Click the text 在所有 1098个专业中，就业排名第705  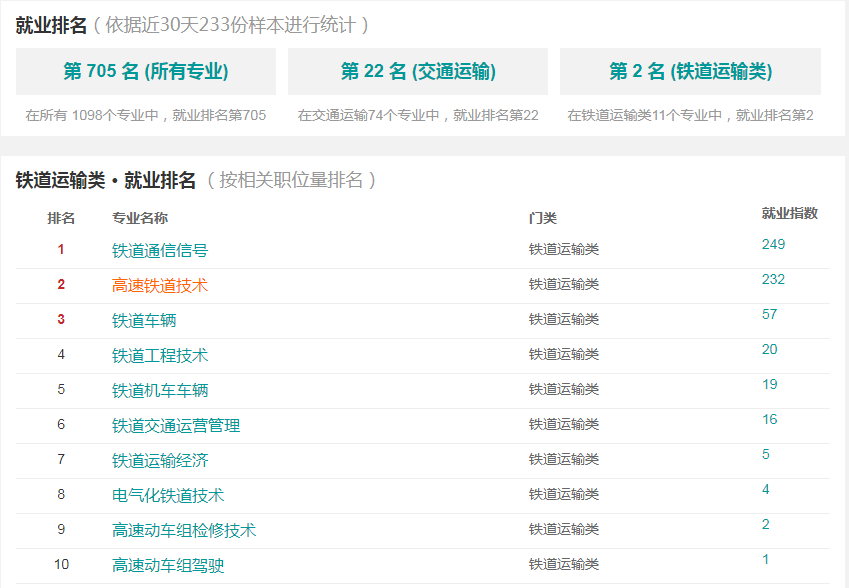click(146, 115)
